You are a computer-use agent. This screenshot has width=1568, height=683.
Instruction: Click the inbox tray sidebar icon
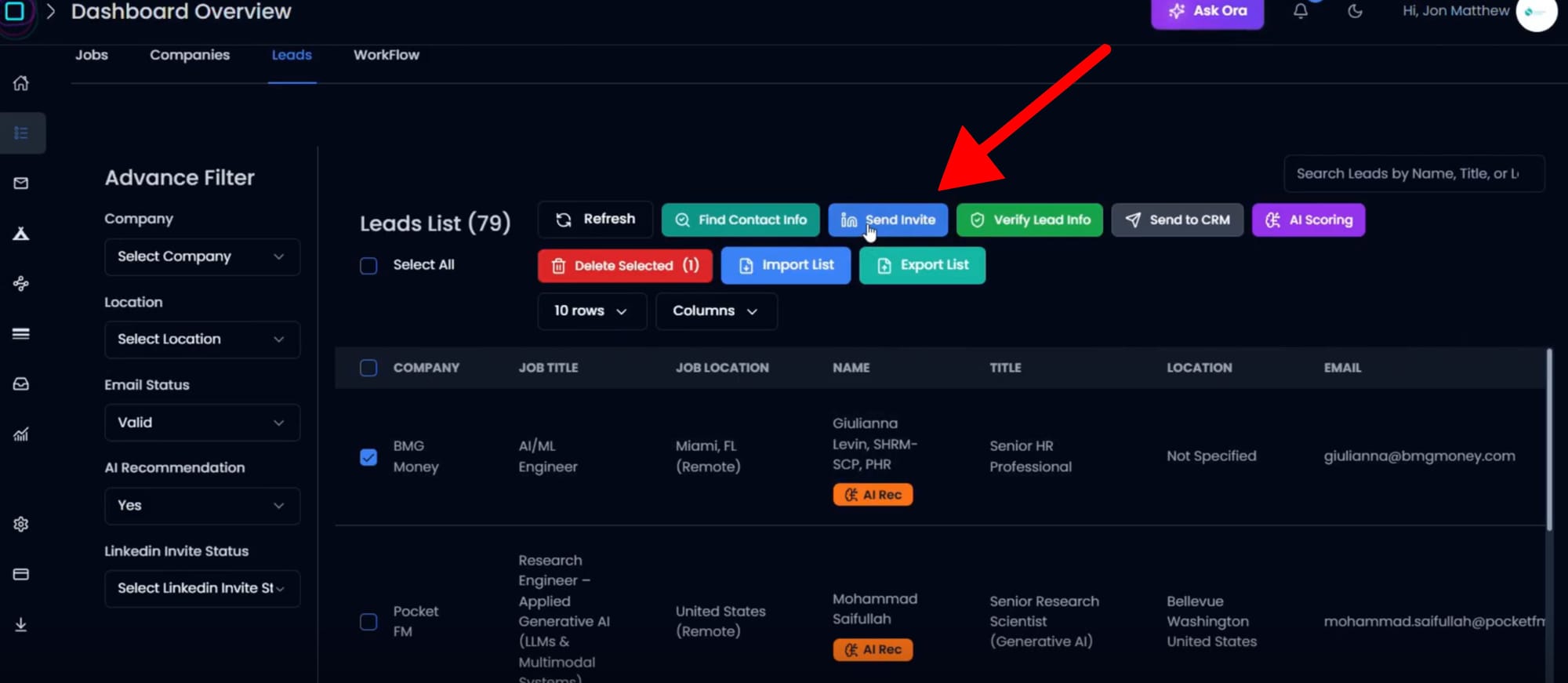pyautogui.click(x=21, y=384)
